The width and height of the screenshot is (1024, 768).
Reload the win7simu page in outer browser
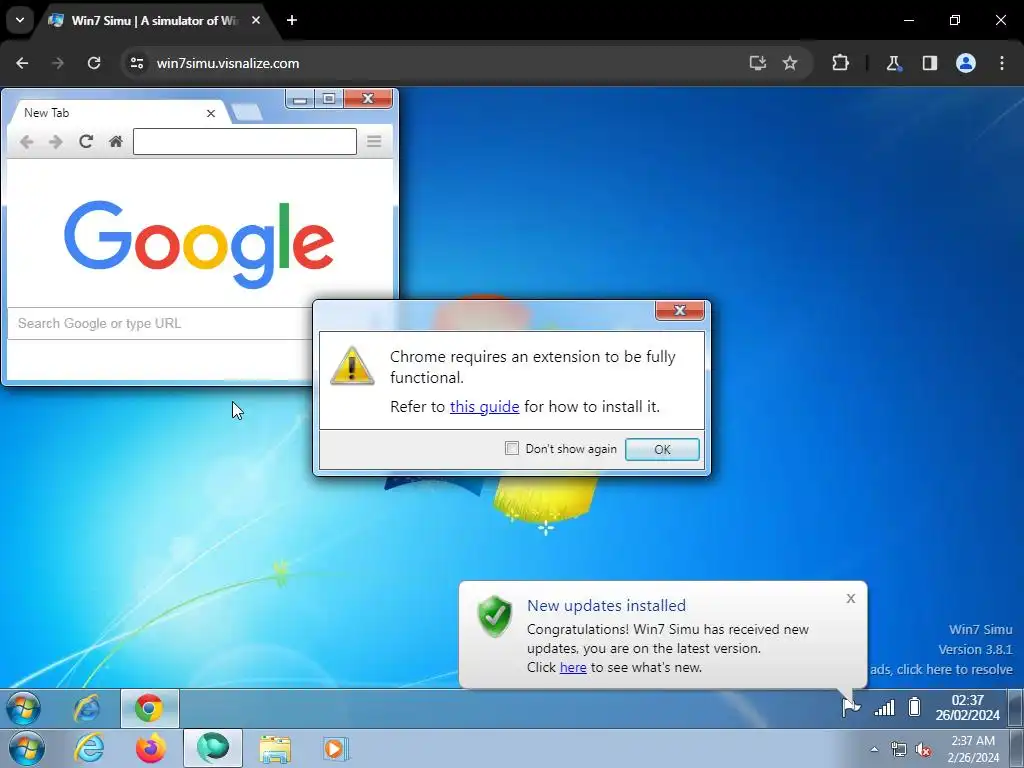click(x=94, y=63)
